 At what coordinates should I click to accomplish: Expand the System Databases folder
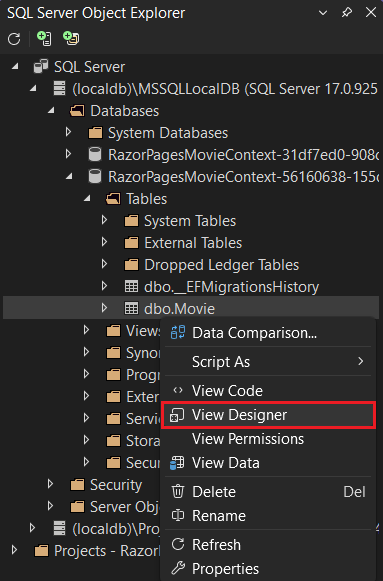click(68, 132)
